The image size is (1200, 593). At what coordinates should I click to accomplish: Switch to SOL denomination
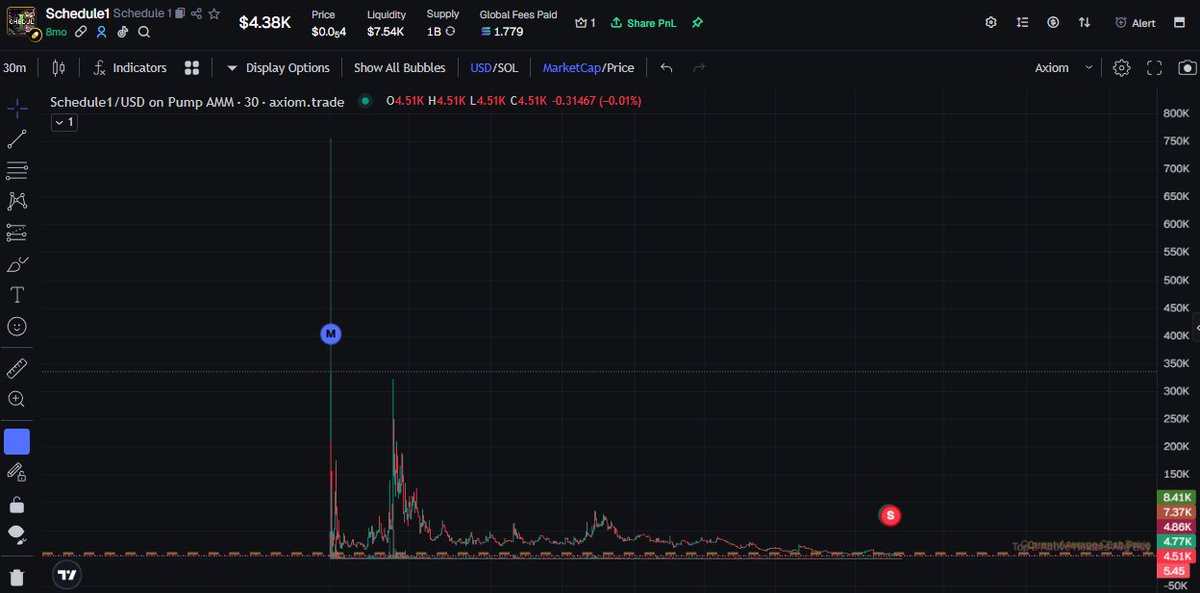tap(508, 68)
